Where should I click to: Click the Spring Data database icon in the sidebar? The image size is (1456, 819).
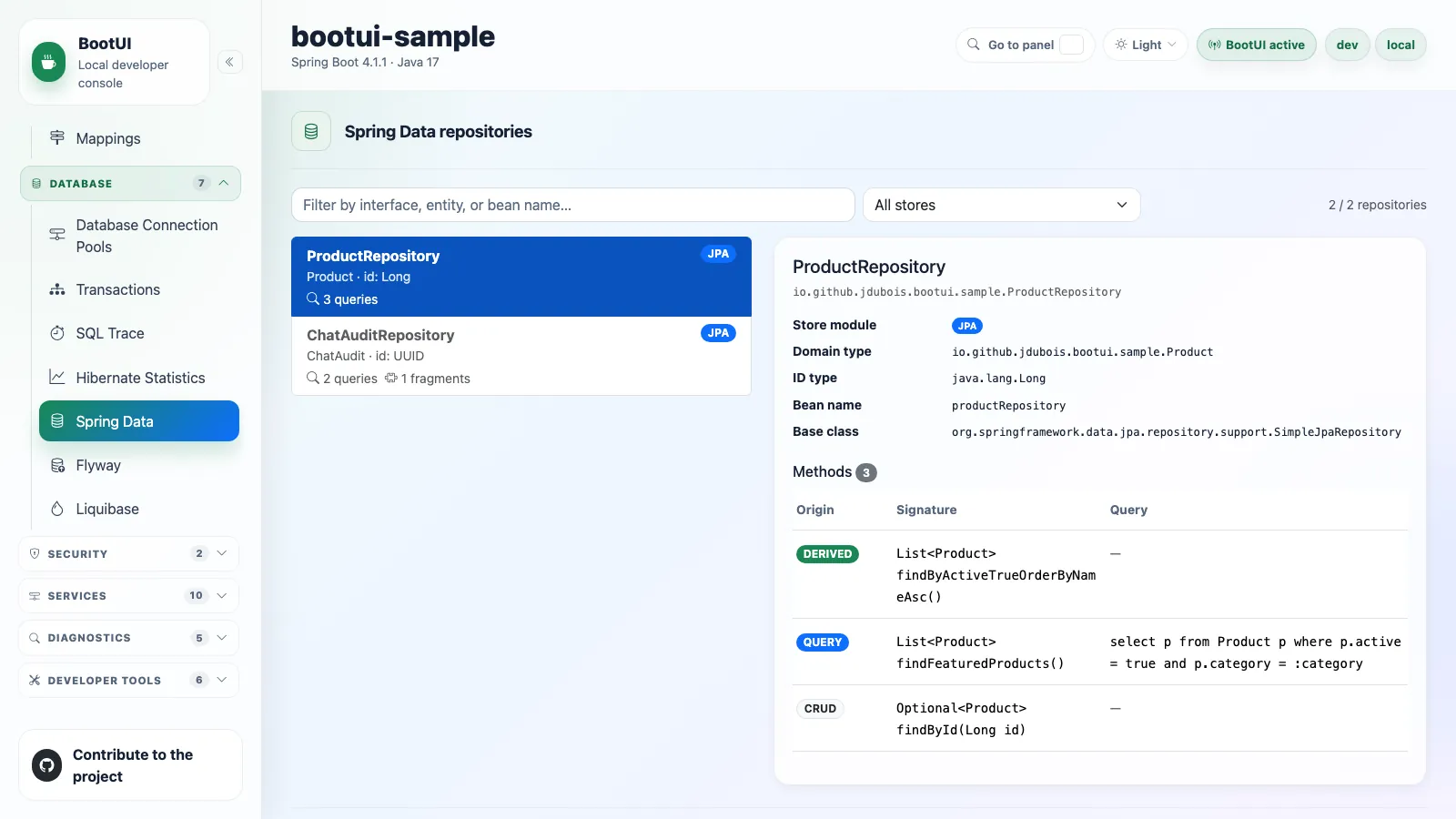tap(57, 420)
